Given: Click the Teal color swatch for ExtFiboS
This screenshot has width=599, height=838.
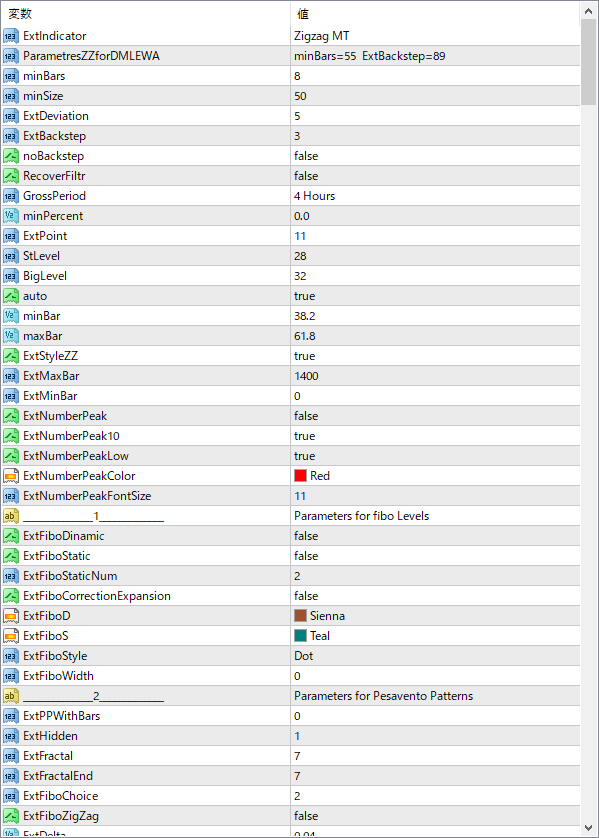Looking at the screenshot, I should (300, 635).
